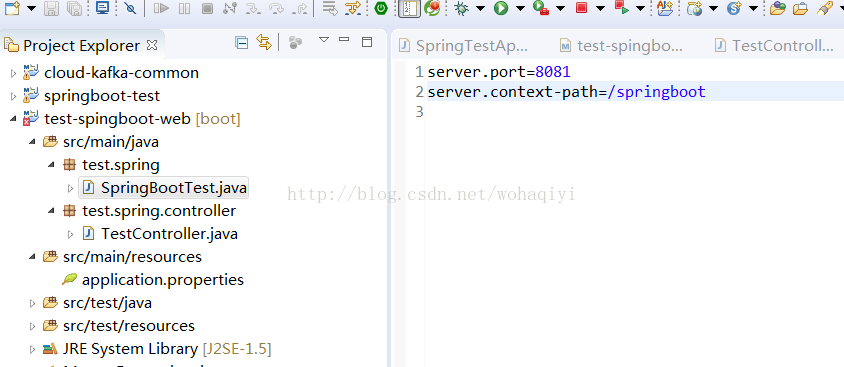Click the Resume debug icon
Viewport: 844px width, 367px height.
pos(161,8)
